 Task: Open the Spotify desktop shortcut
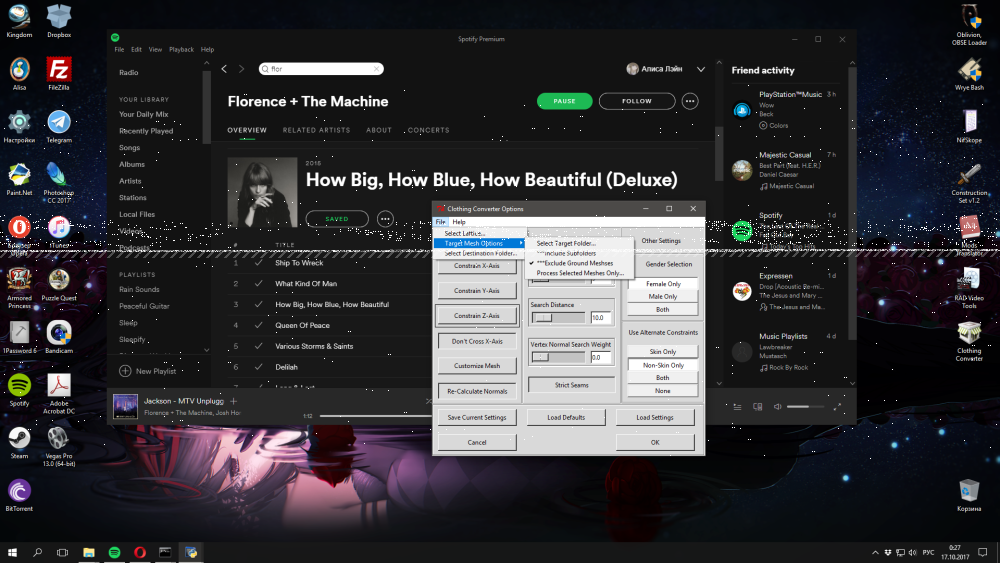click(19, 390)
